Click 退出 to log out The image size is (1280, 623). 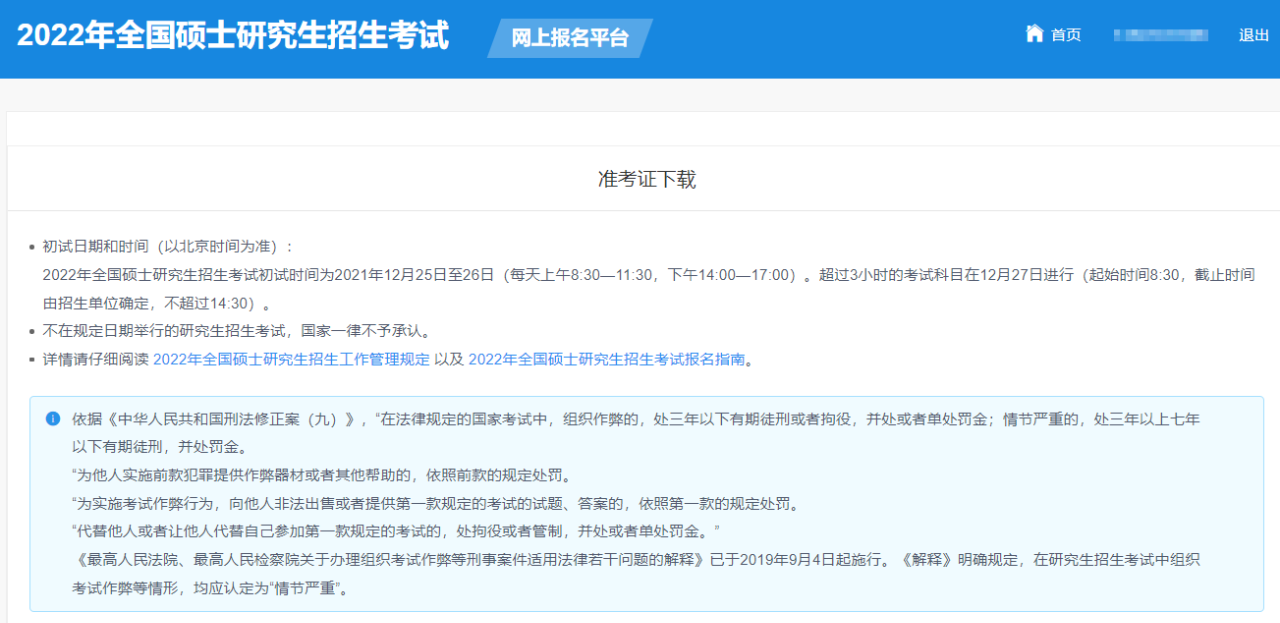[1253, 35]
